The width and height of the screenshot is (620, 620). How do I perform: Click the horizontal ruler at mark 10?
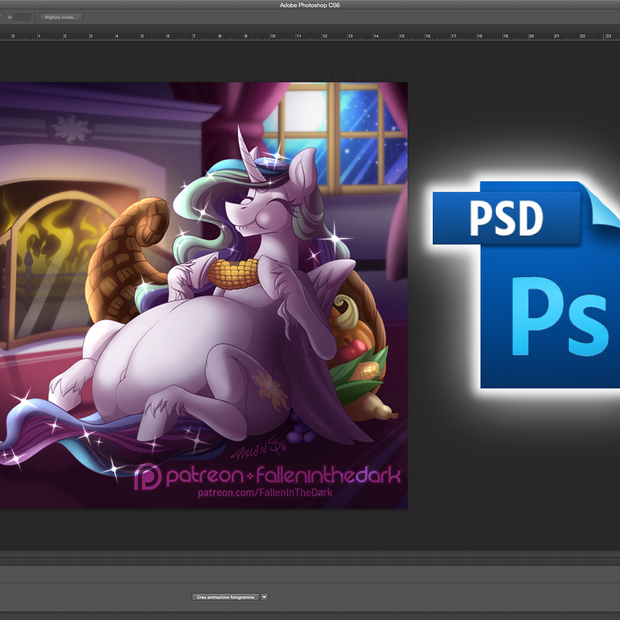[x=272, y=36]
